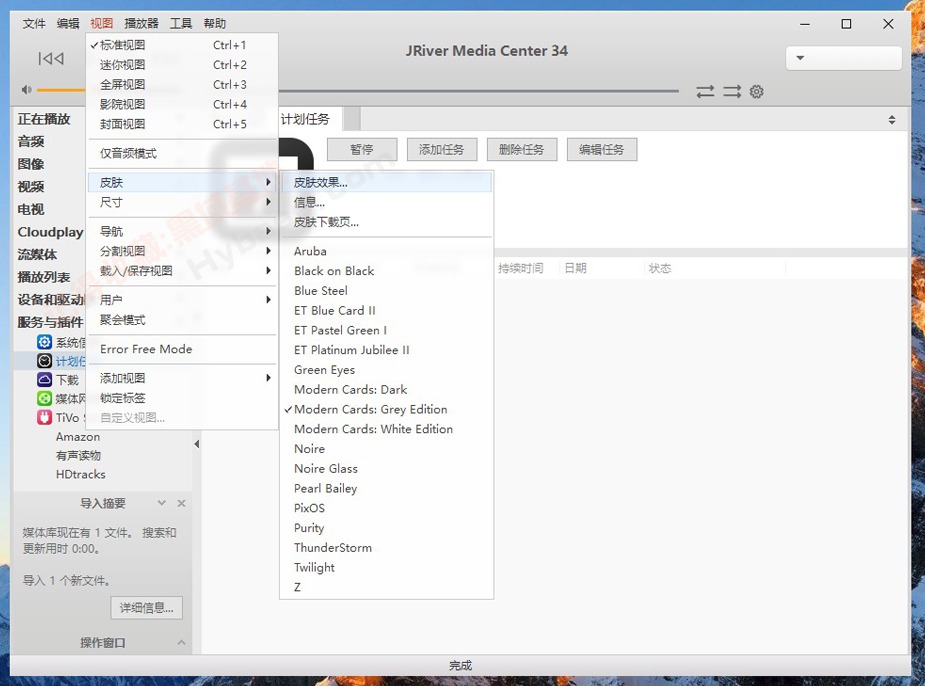The width and height of the screenshot is (925, 686).
Task: Expand the 添加视图 submenu
Action: [x=182, y=378]
